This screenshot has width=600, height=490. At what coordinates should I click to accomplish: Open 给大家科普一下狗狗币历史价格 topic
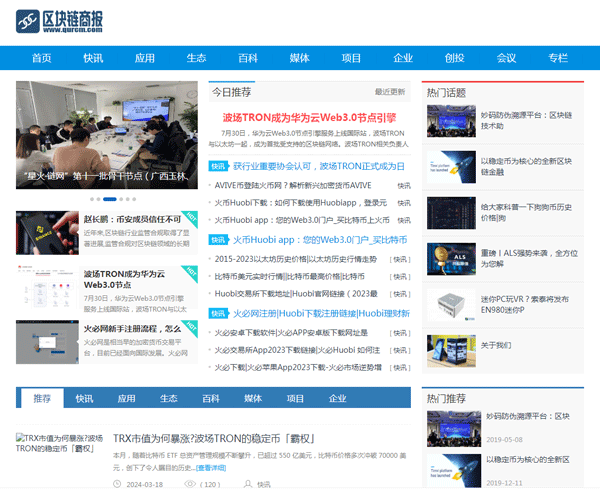coord(527,212)
